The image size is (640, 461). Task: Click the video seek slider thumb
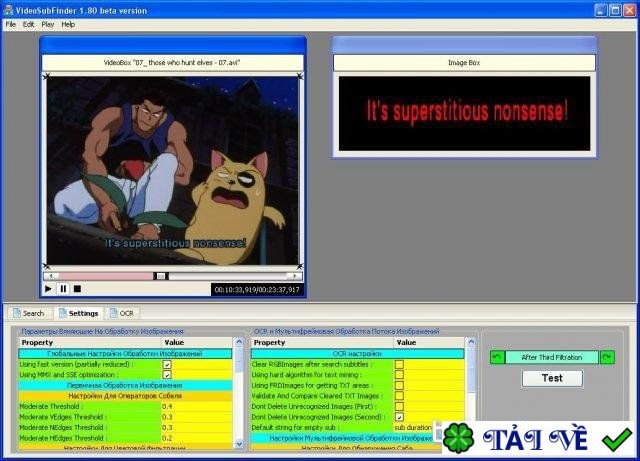(161, 276)
